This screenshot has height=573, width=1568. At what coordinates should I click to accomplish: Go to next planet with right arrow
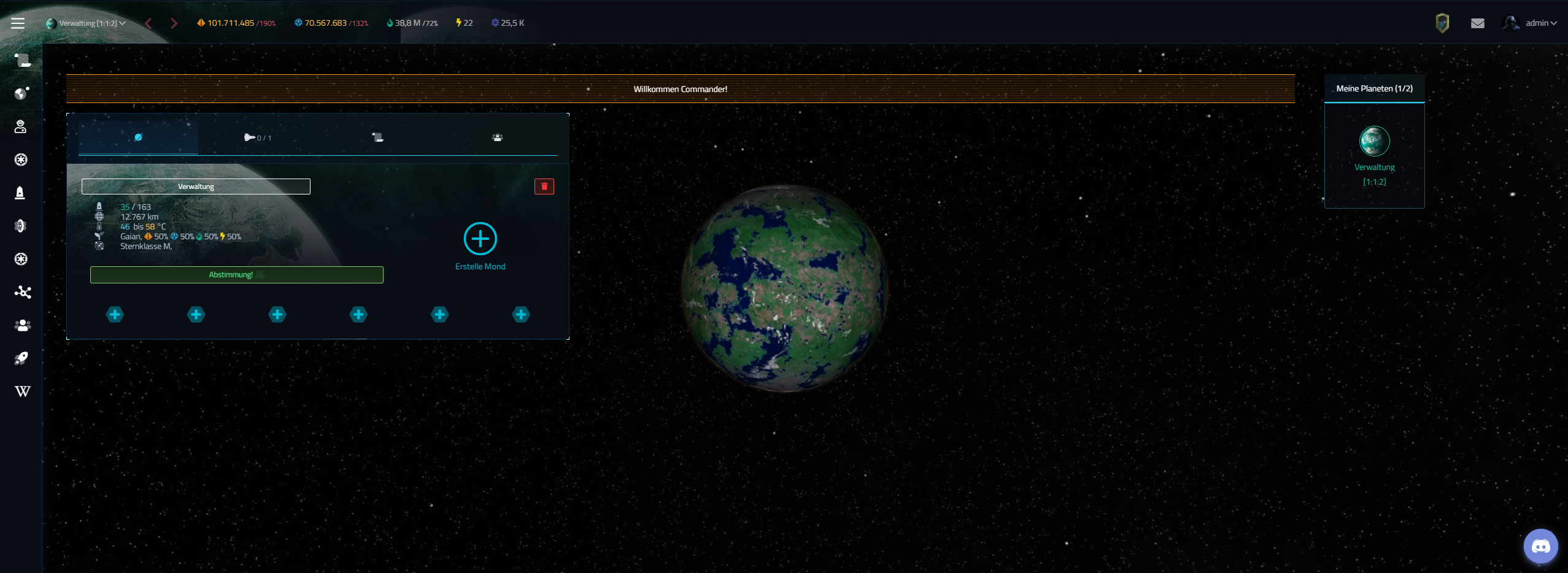pyautogui.click(x=174, y=23)
